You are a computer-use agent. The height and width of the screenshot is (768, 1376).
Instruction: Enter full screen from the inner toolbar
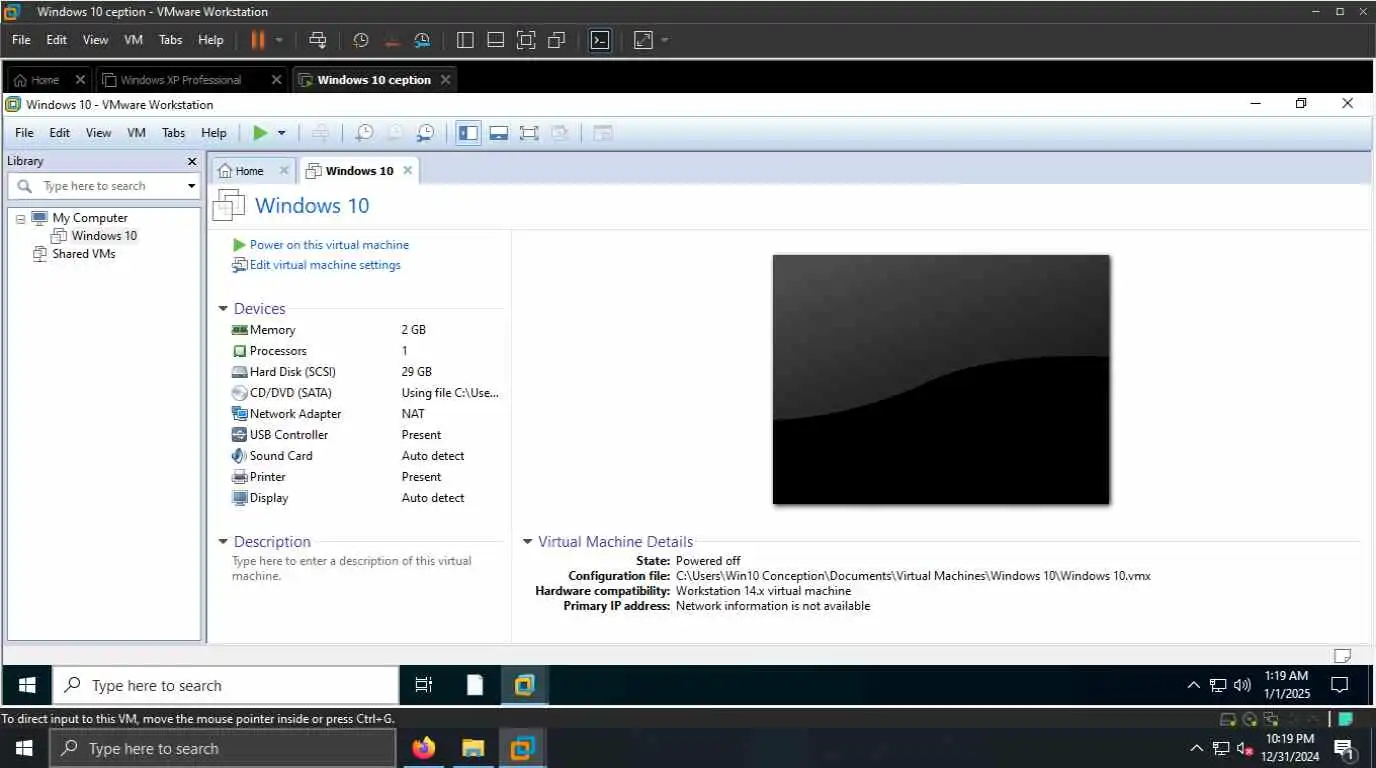pos(529,133)
